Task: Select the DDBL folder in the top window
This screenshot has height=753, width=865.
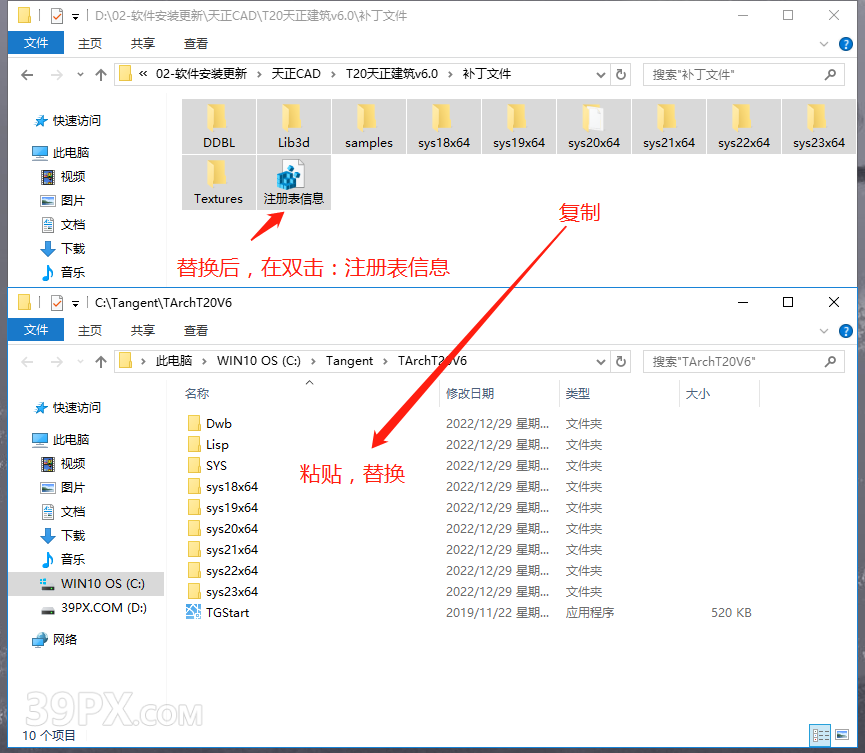Action: [x=219, y=126]
